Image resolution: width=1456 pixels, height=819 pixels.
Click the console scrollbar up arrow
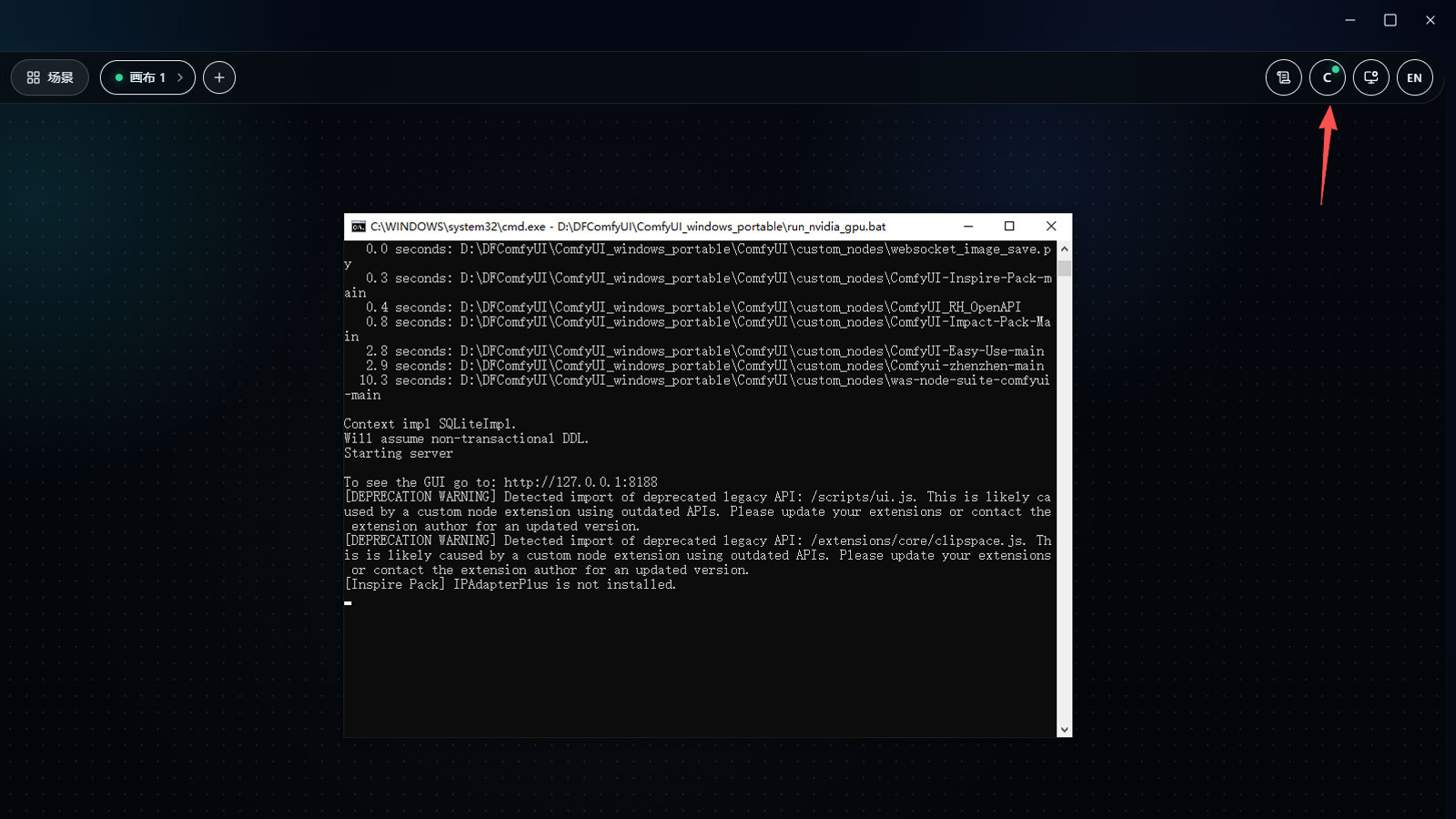[1065, 248]
